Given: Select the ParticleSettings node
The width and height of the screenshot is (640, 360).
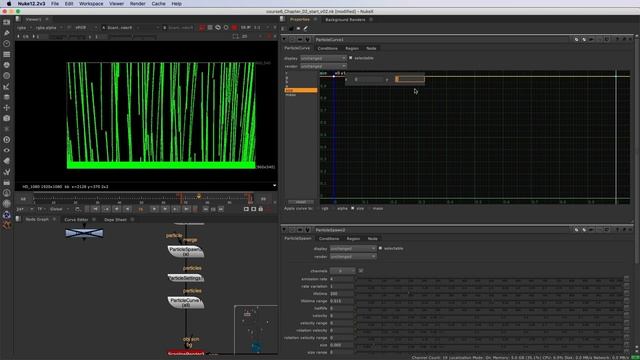Looking at the screenshot, I should click(x=186, y=278).
